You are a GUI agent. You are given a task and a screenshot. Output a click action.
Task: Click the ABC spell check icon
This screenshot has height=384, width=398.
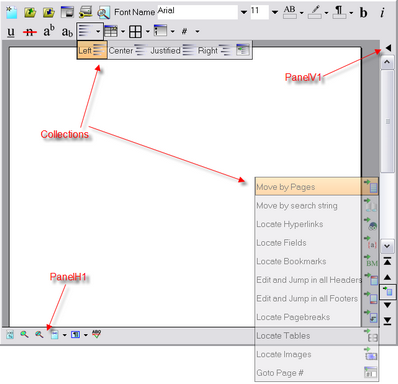pyautogui.click(x=96, y=334)
